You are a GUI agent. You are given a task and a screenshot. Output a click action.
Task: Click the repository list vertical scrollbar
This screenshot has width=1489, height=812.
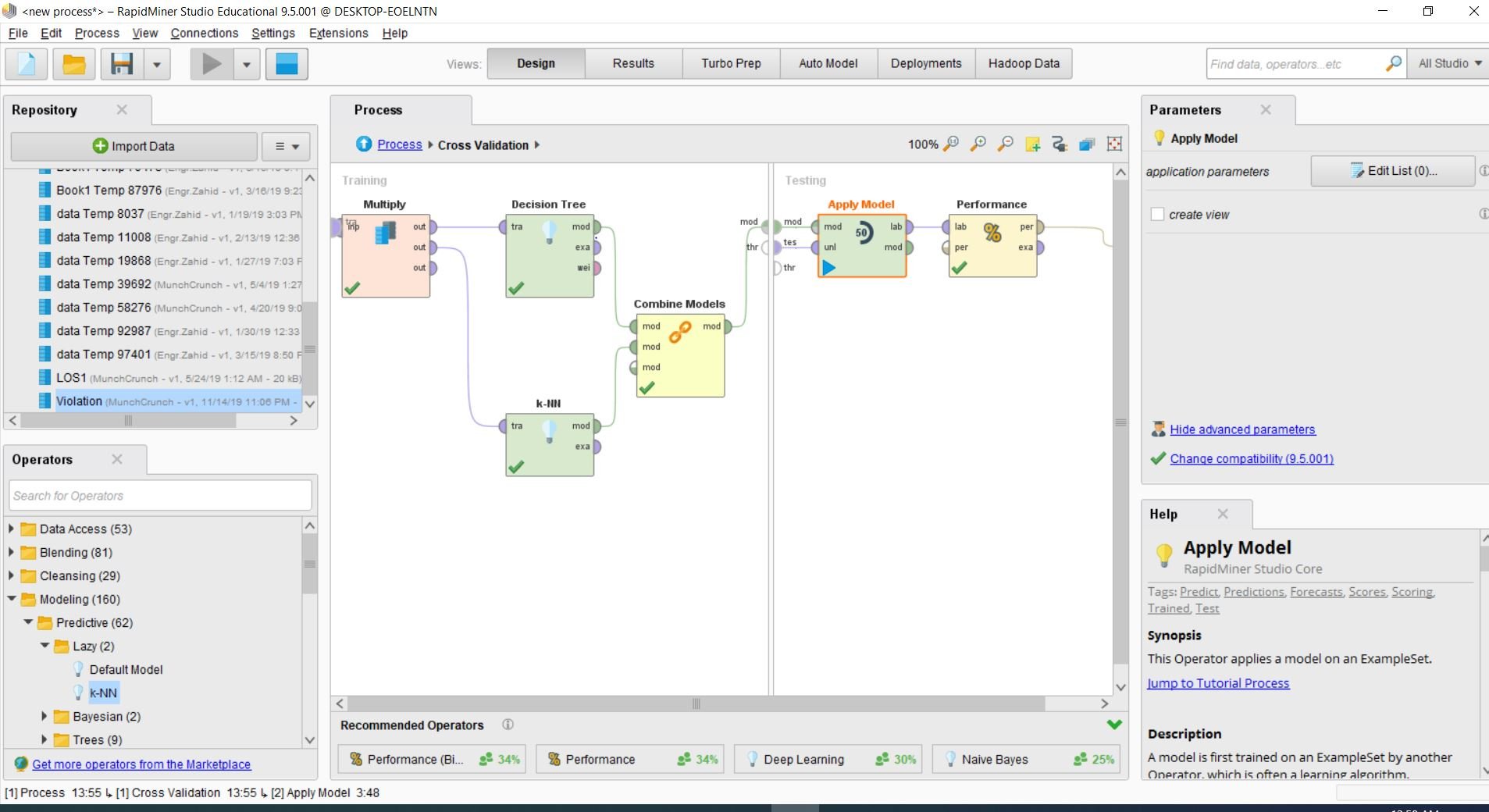309,348
